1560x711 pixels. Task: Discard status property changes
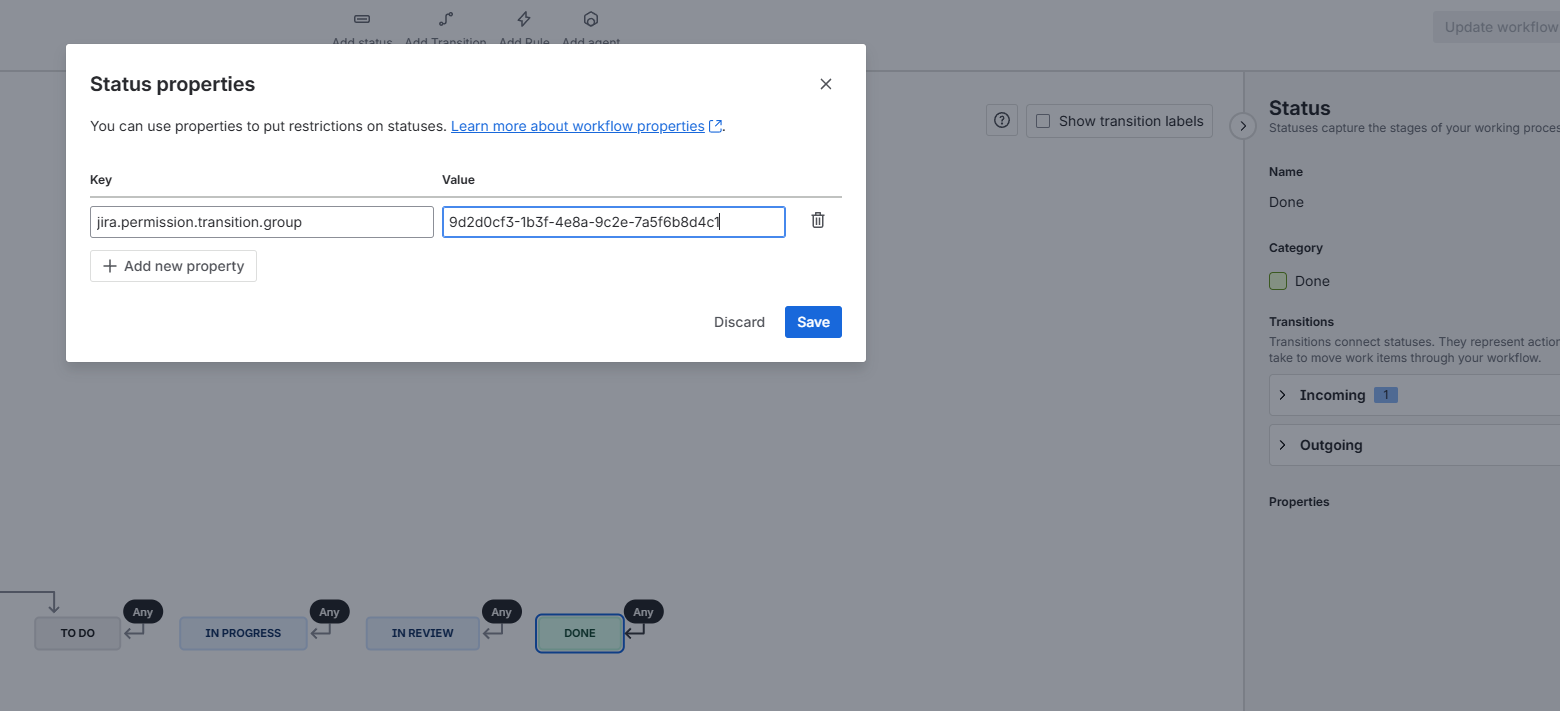pyautogui.click(x=739, y=322)
